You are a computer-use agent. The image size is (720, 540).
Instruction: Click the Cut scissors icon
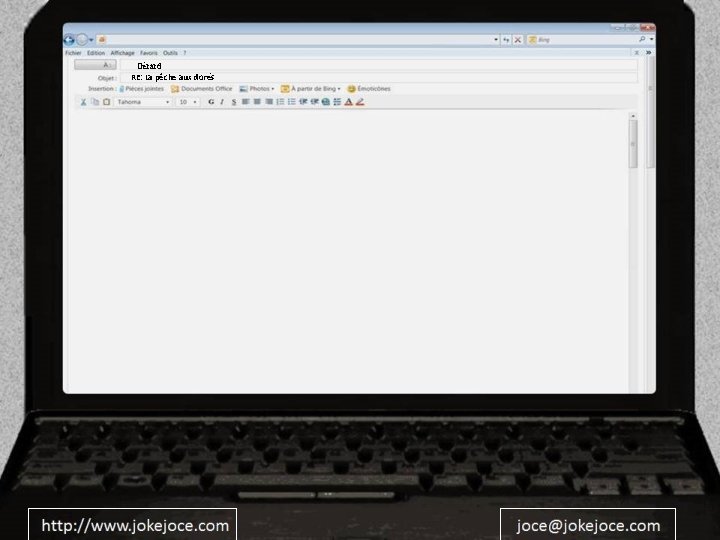point(84,102)
